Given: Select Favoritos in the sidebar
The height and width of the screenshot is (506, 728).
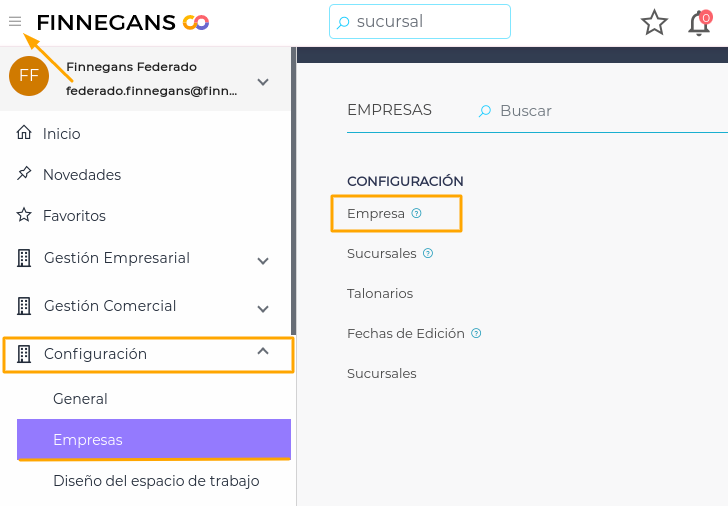Looking at the screenshot, I should 73,215.
